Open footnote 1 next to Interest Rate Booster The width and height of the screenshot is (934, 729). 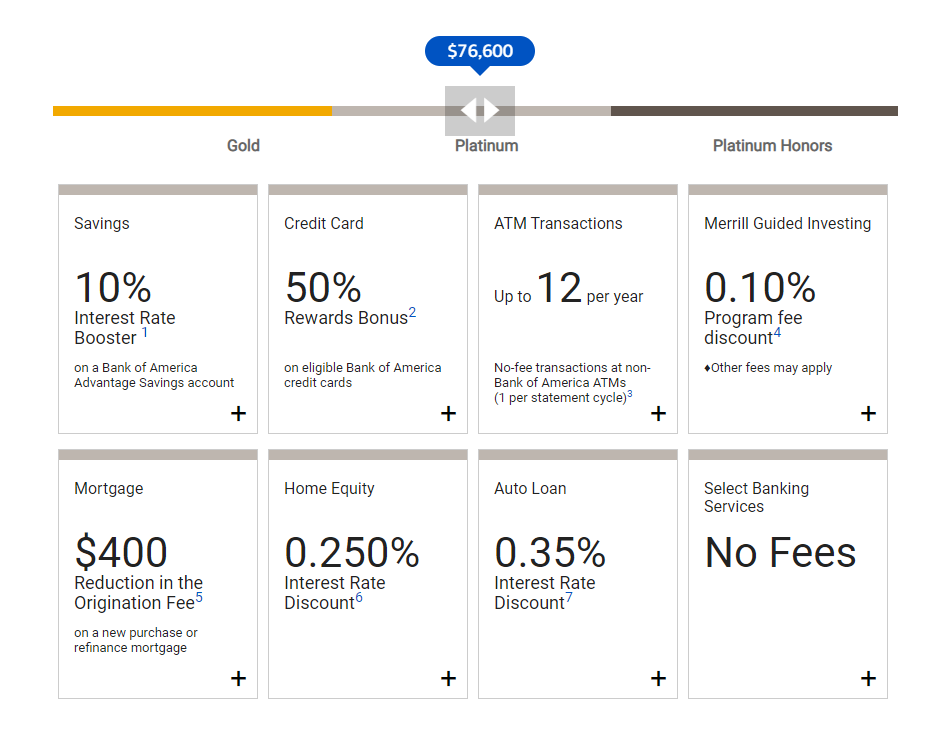click(x=144, y=332)
